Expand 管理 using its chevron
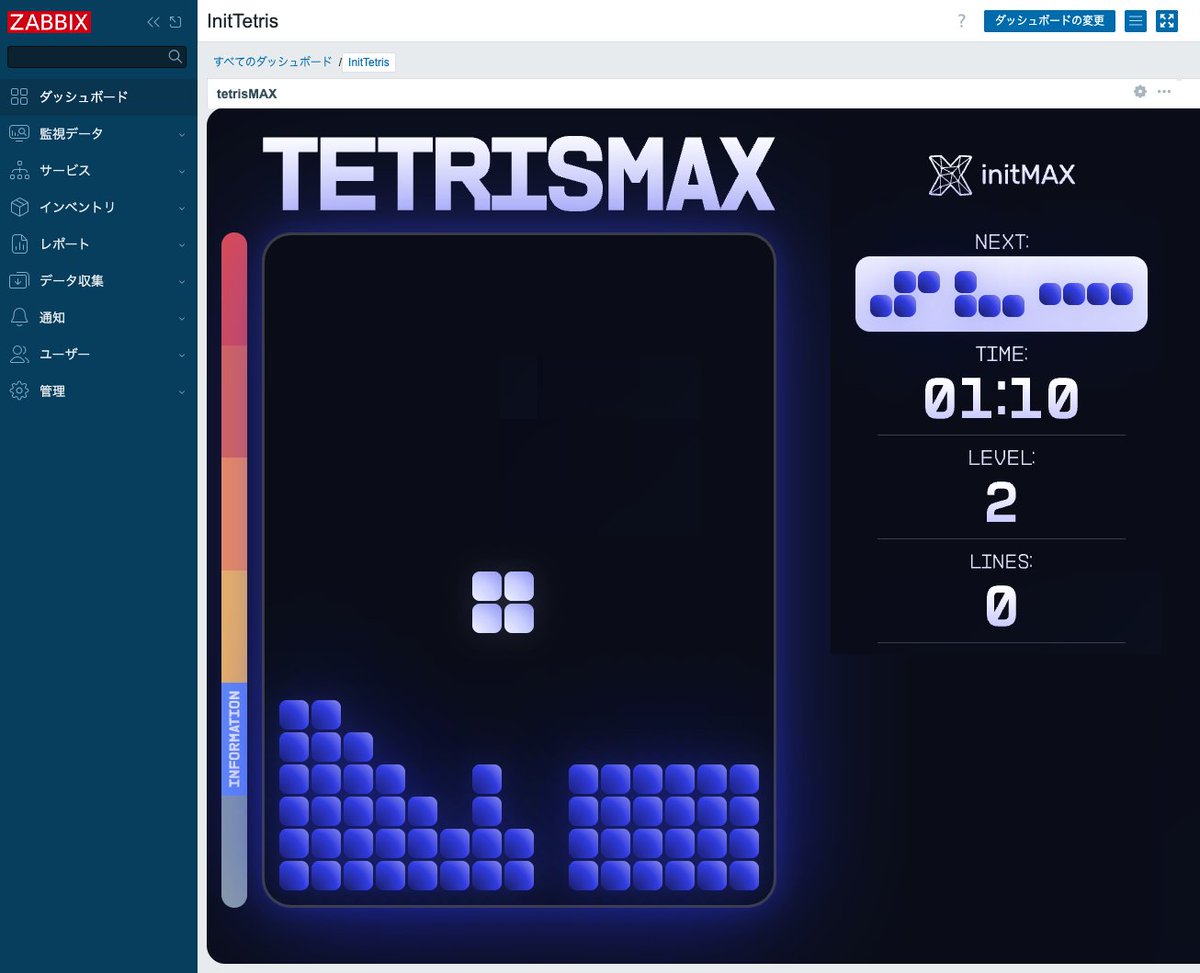1200x973 pixels. tap(182, 393)
